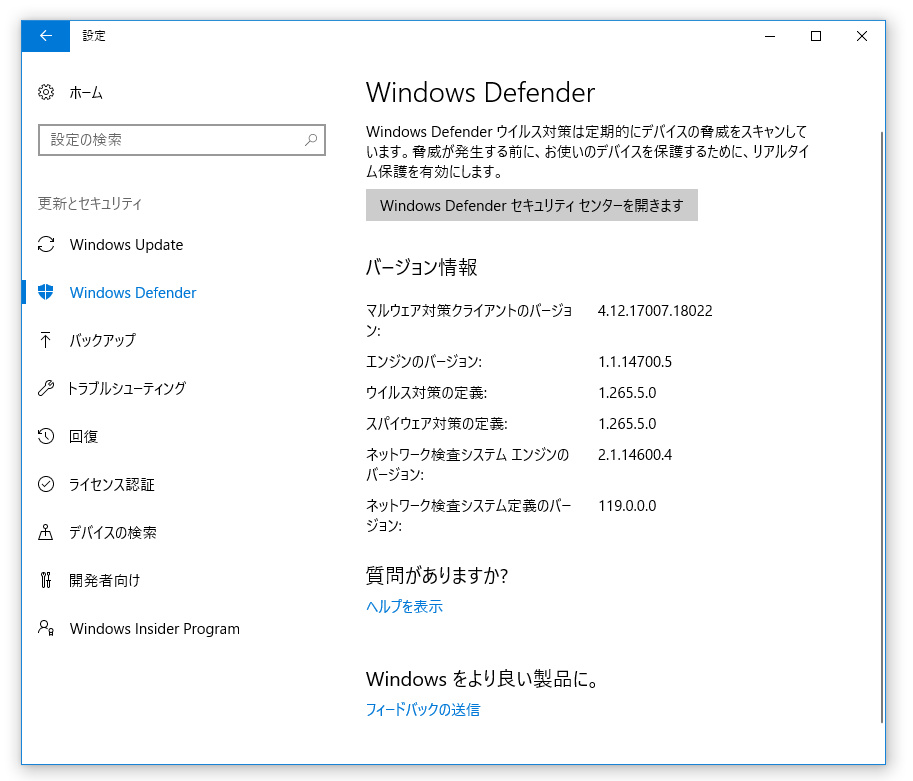Click the ホーム gear icon
The width and height of the screenshot is (913, 781).
click(46, 92)
